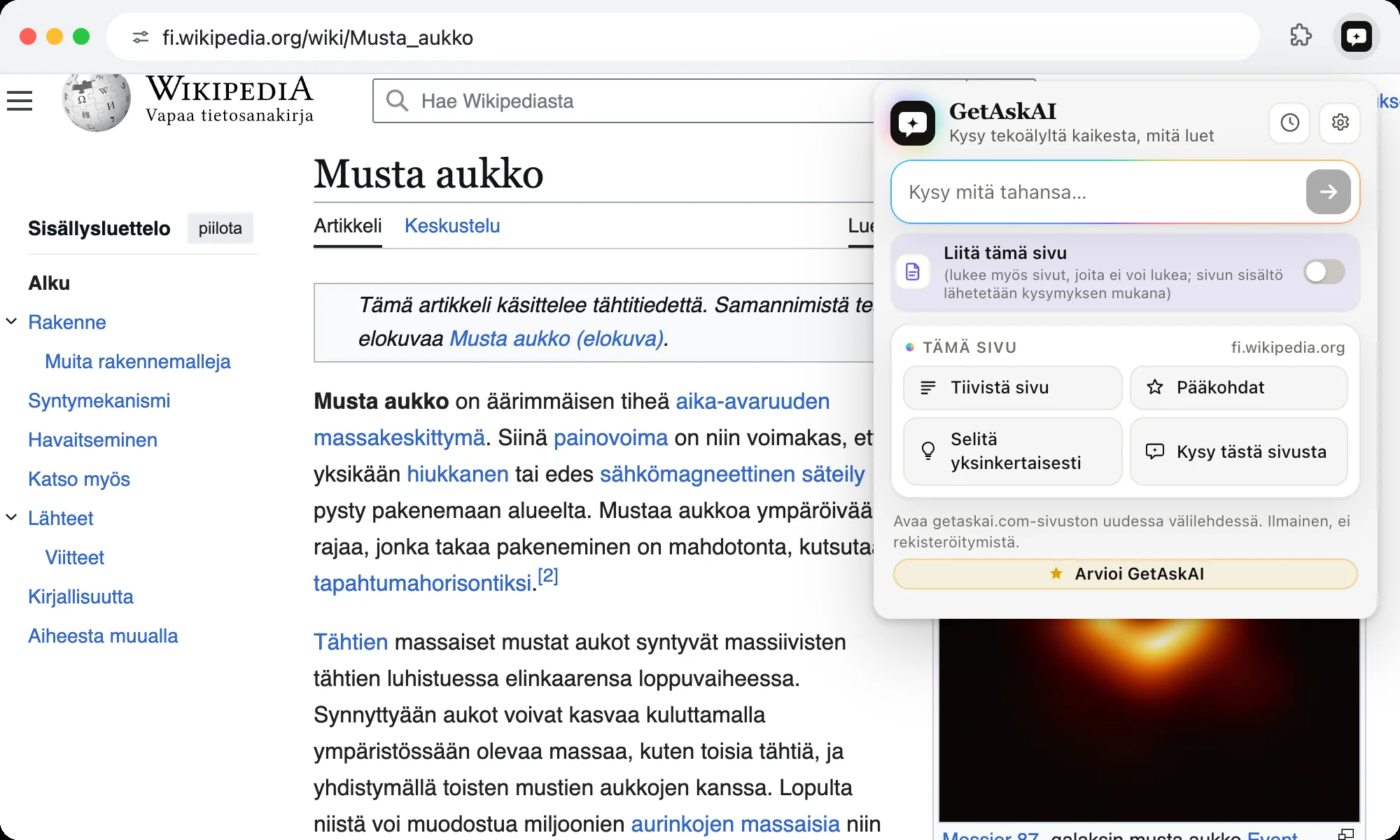
Task: Open GetAskAI history clock icon
Action: [x=1289, y=122]
